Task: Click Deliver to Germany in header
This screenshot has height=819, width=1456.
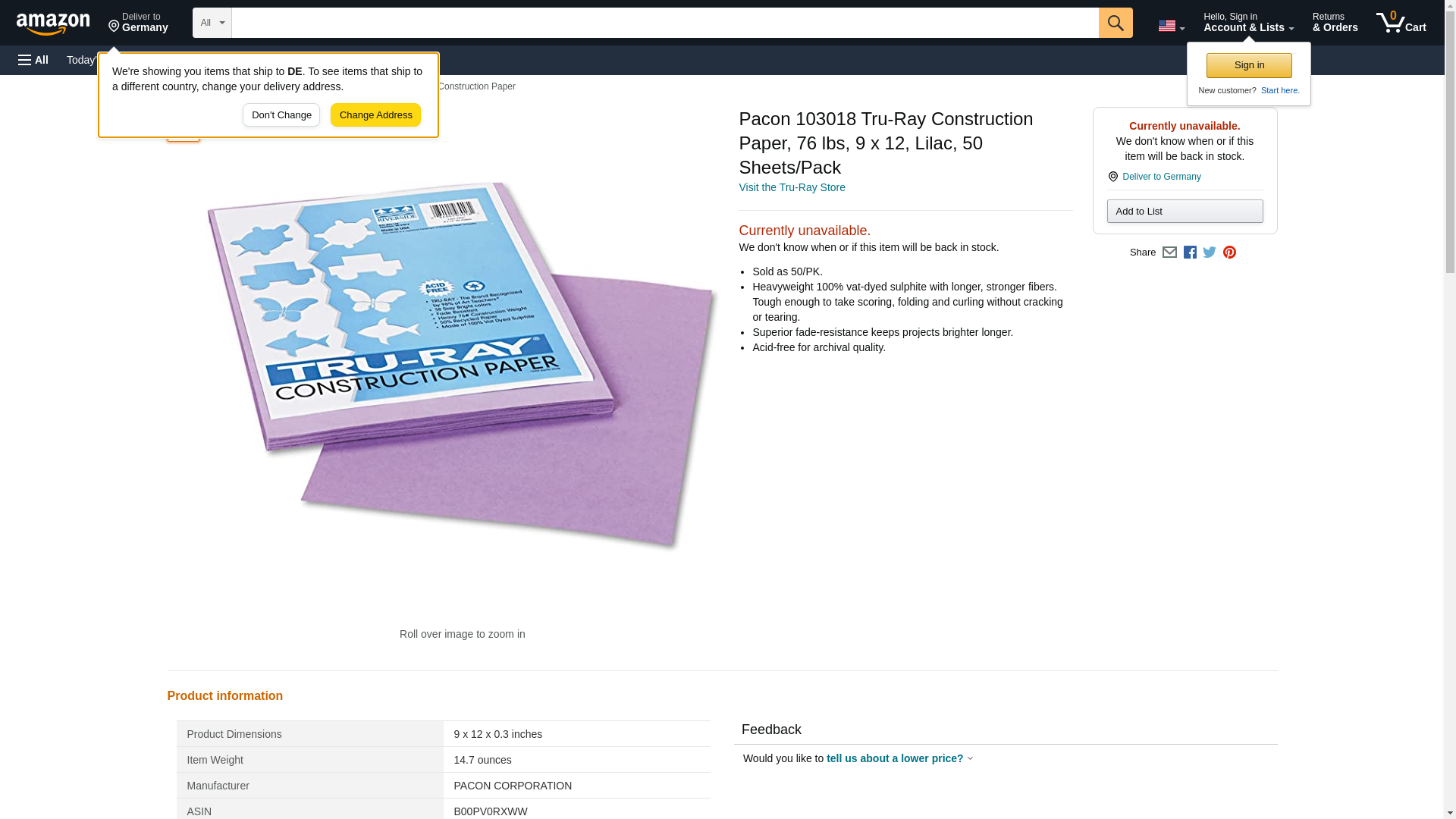Action: (x=138, y=22)
